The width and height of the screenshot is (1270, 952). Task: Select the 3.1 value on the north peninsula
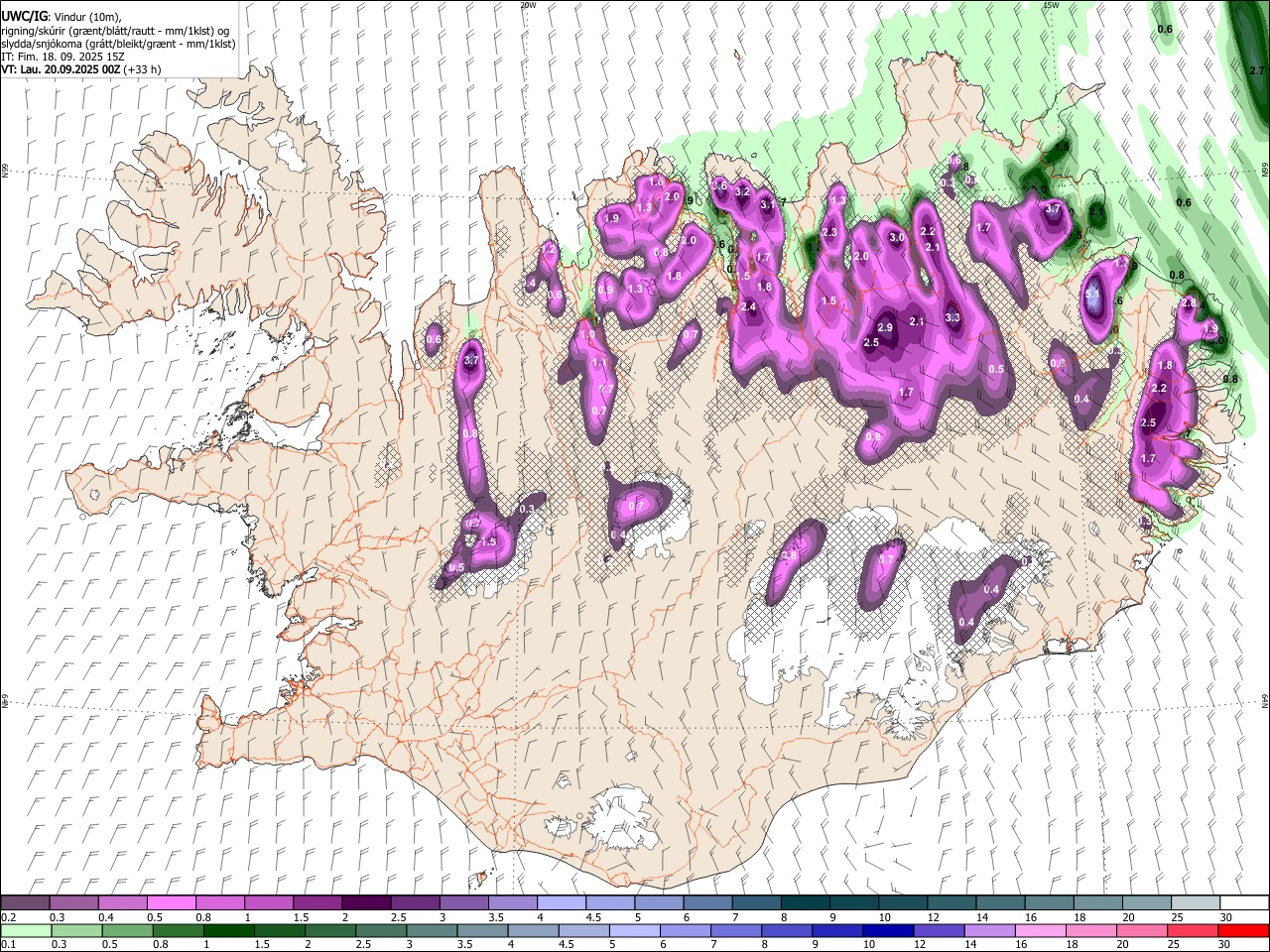pos(767,204)
